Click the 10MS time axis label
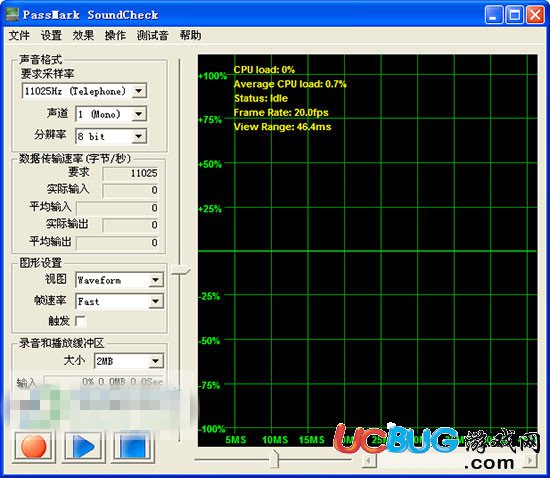550x478 pixels. [x=275, y=440]
